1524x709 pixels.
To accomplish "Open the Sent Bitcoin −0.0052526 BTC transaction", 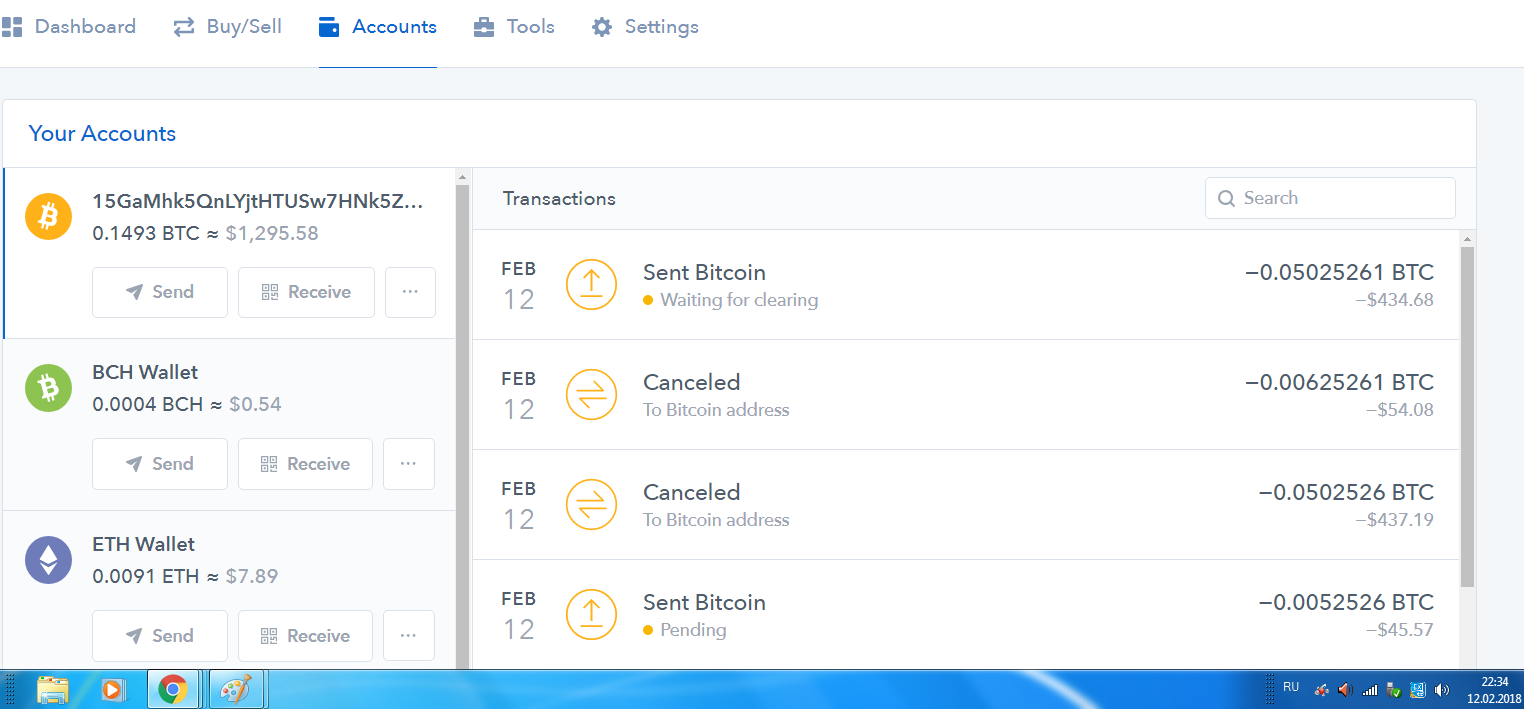I will [x=966, y=615].
